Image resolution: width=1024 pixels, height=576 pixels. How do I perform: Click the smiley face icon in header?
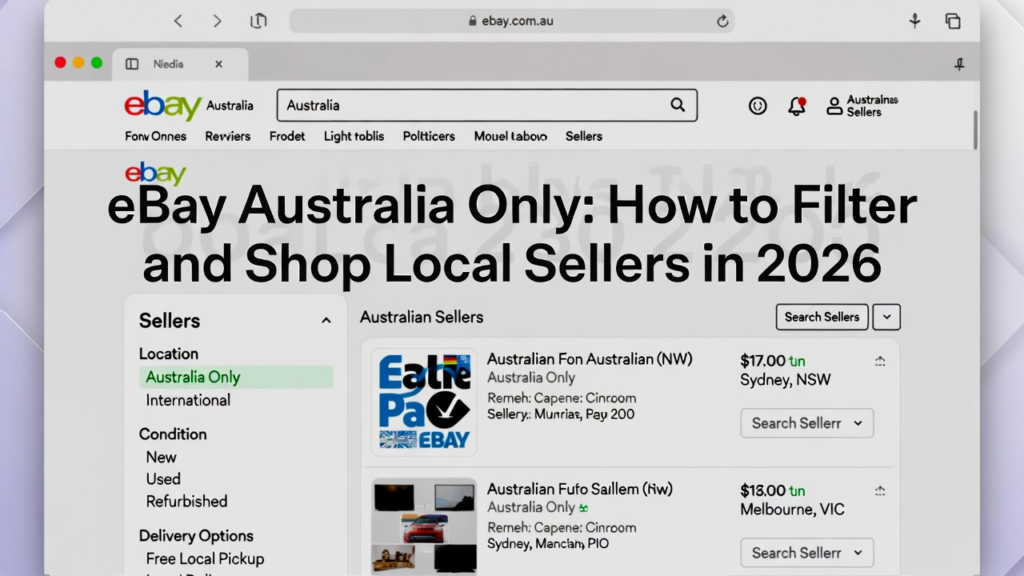click(758, 105)
